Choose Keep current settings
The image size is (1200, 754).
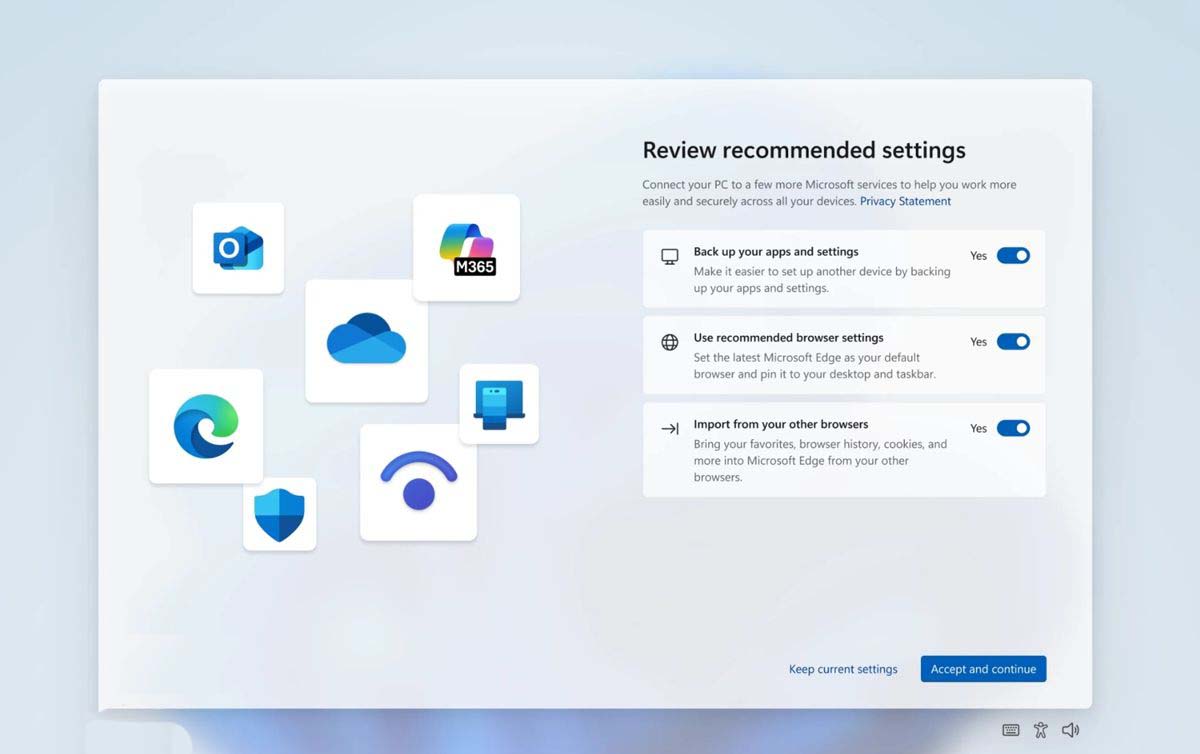[843, 669]
